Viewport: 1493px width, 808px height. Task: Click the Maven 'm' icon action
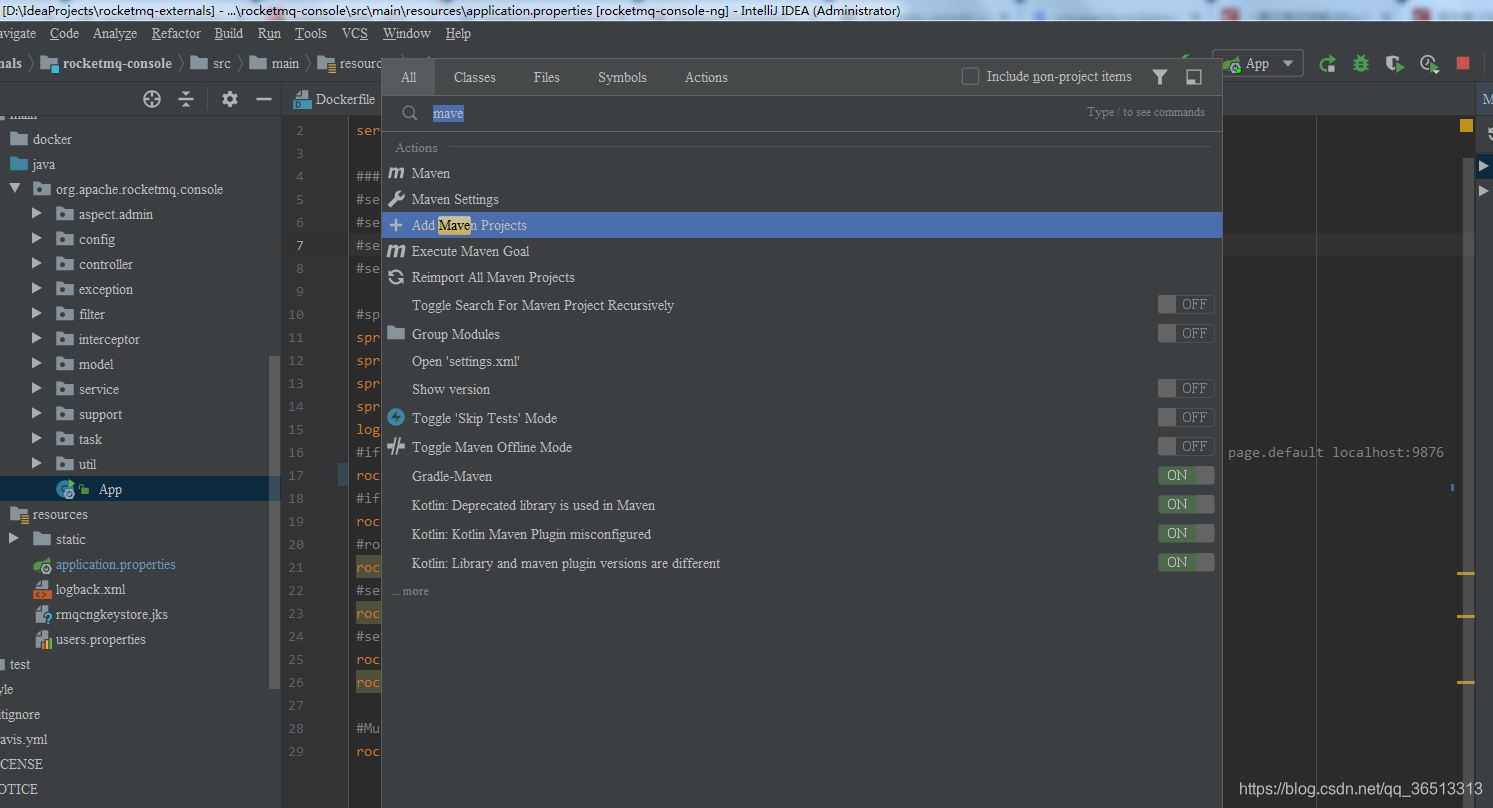point(396,173)
